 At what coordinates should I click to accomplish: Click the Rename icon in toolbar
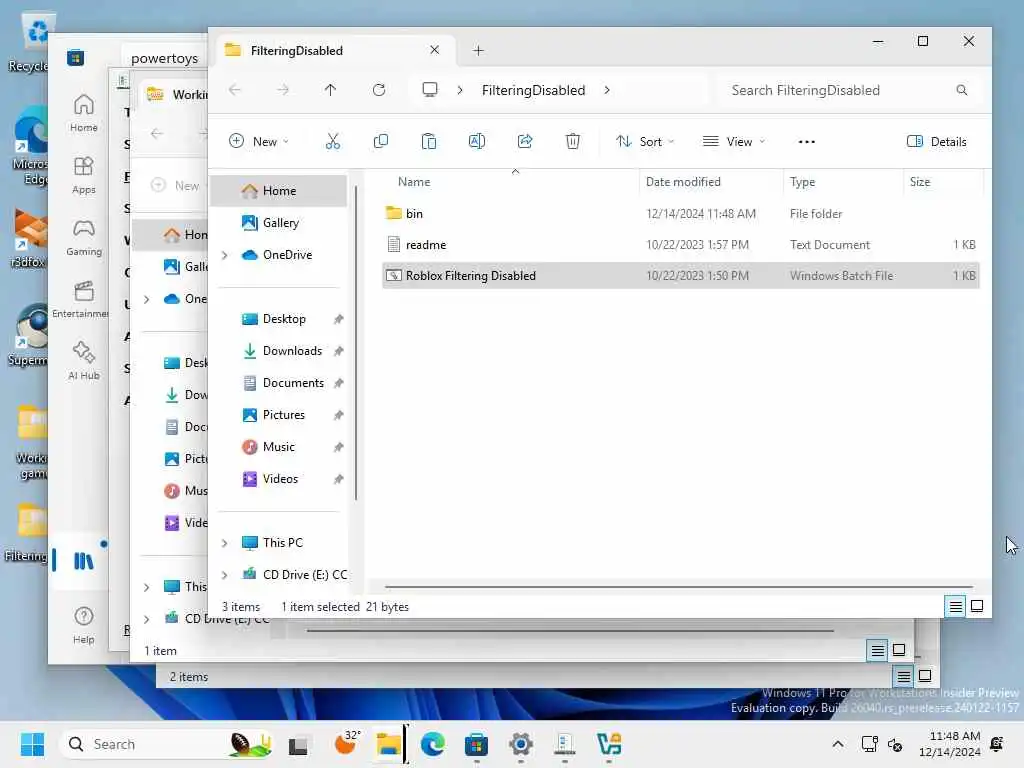point(477,141)
